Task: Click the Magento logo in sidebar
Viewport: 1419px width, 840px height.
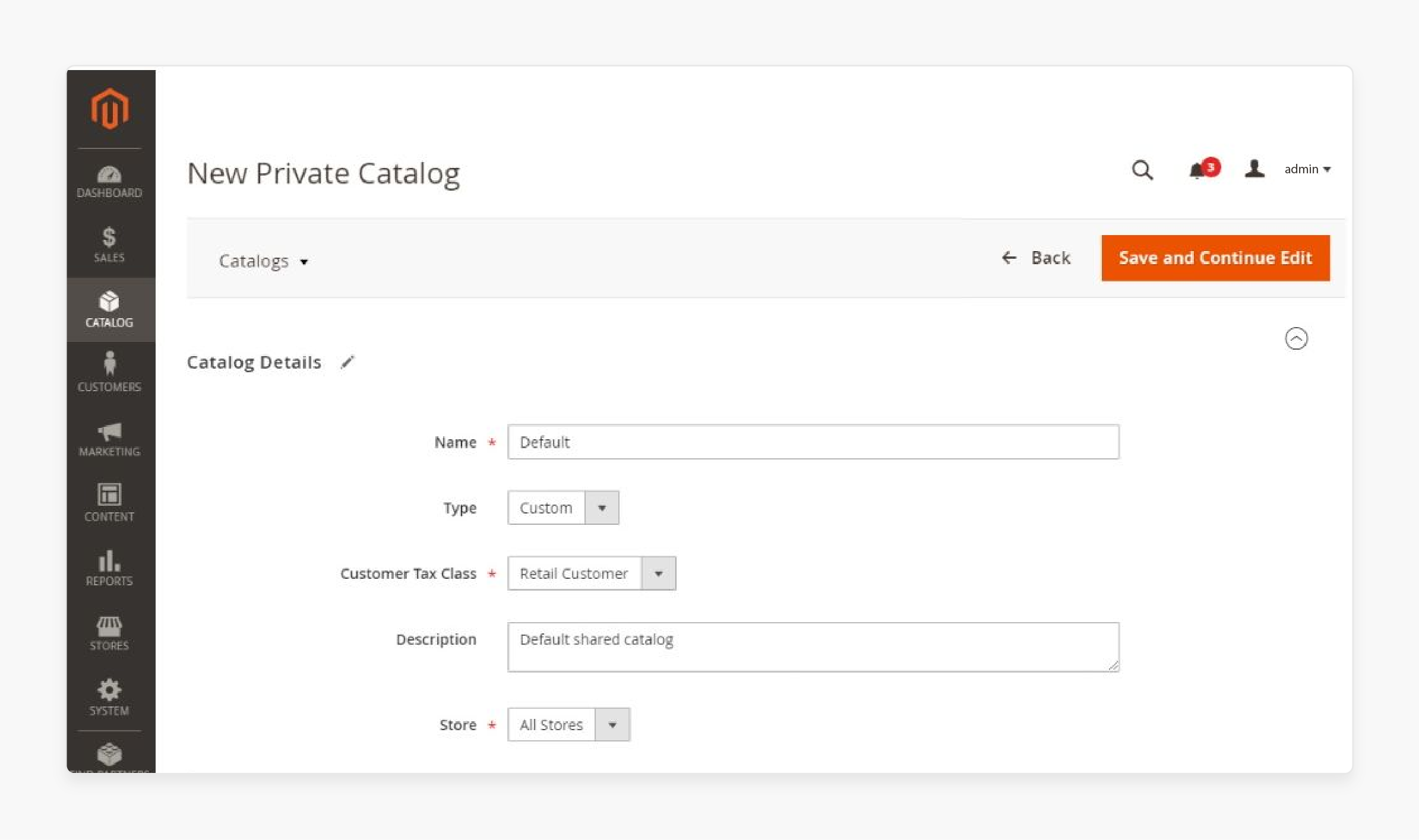Action: 110,109
